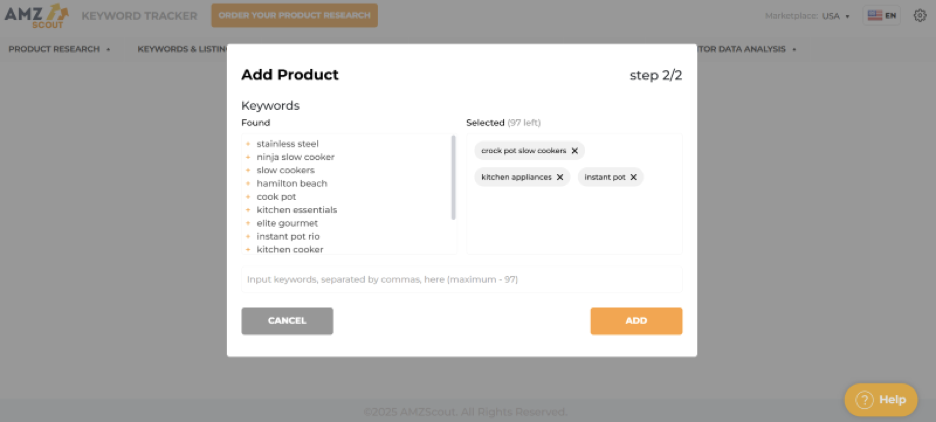Open the EN language selector
This screenshot has height=422, width=936.
point(882,16)
